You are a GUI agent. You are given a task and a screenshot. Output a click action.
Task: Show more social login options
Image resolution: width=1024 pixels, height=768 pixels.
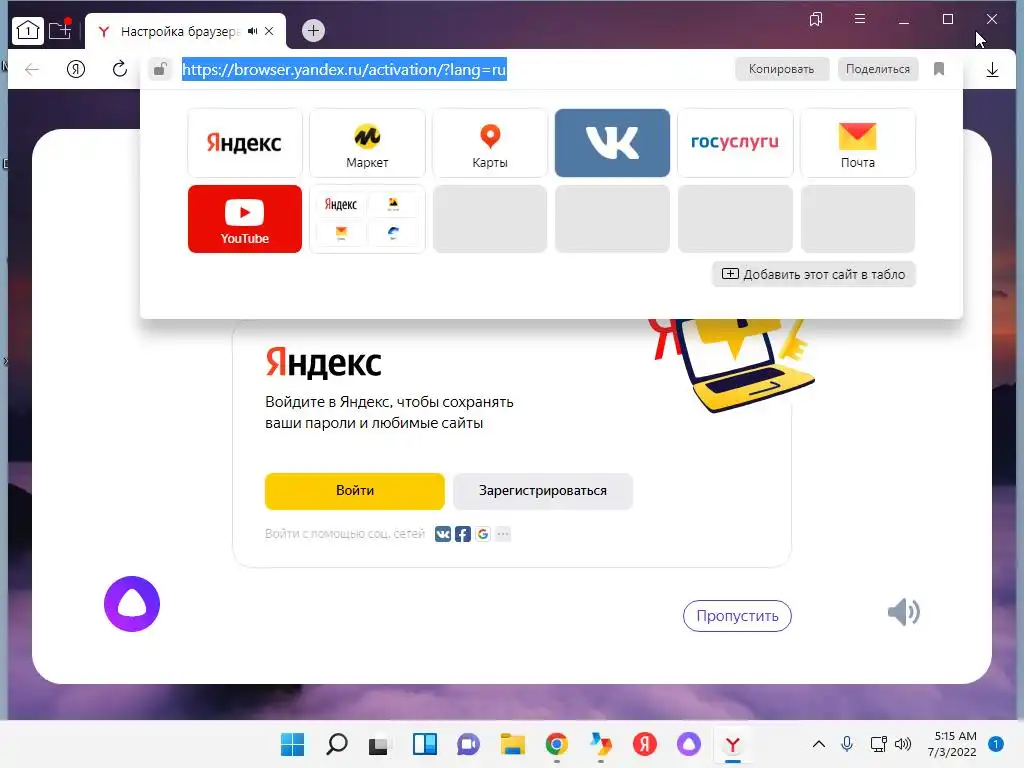coord(503,534)
